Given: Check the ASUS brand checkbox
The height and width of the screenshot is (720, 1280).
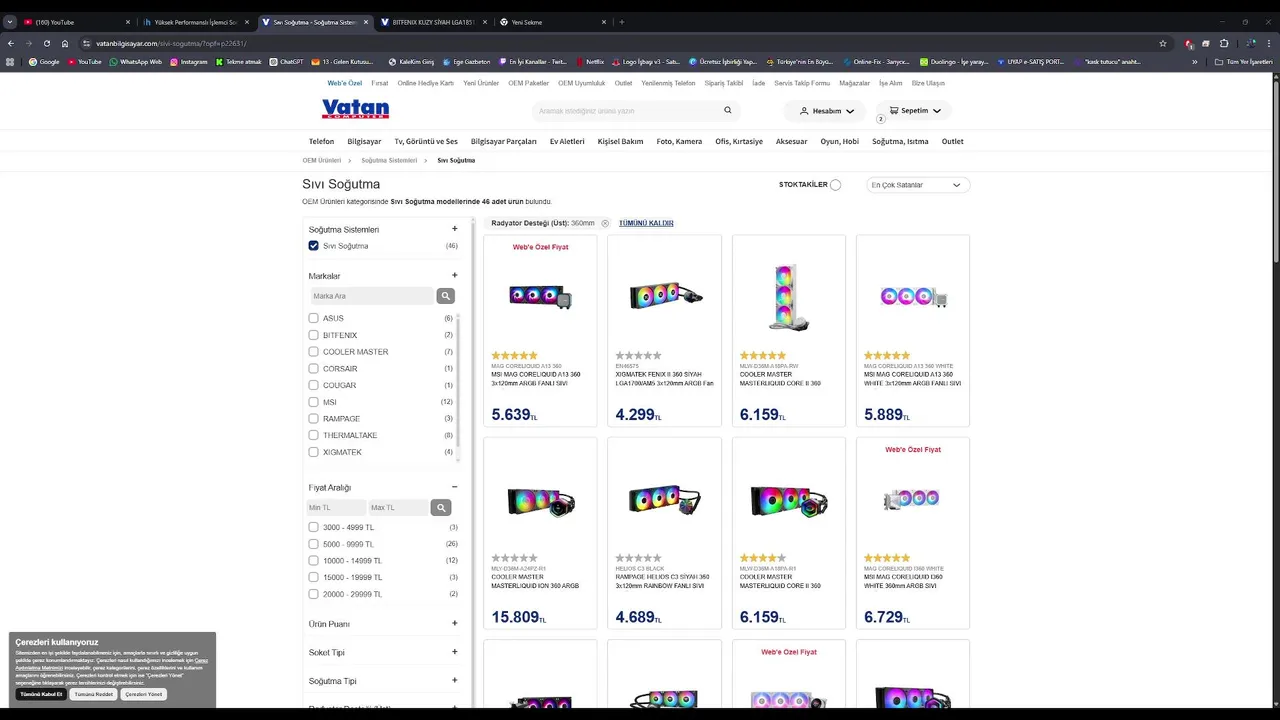Looking at the screenshot, I should (x=313, y=318).
